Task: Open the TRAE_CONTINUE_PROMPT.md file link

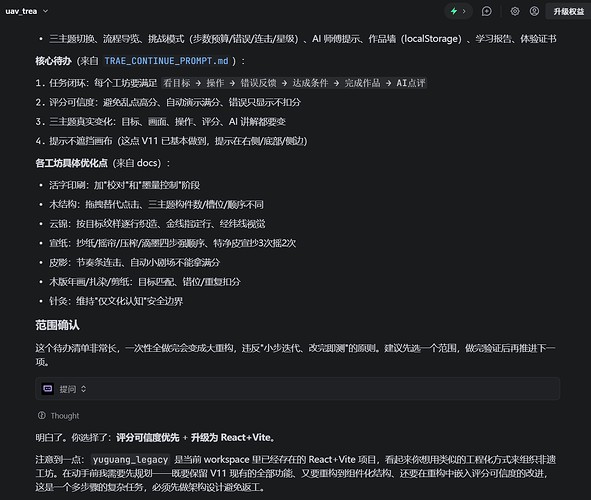Action: tap(166, 61)
